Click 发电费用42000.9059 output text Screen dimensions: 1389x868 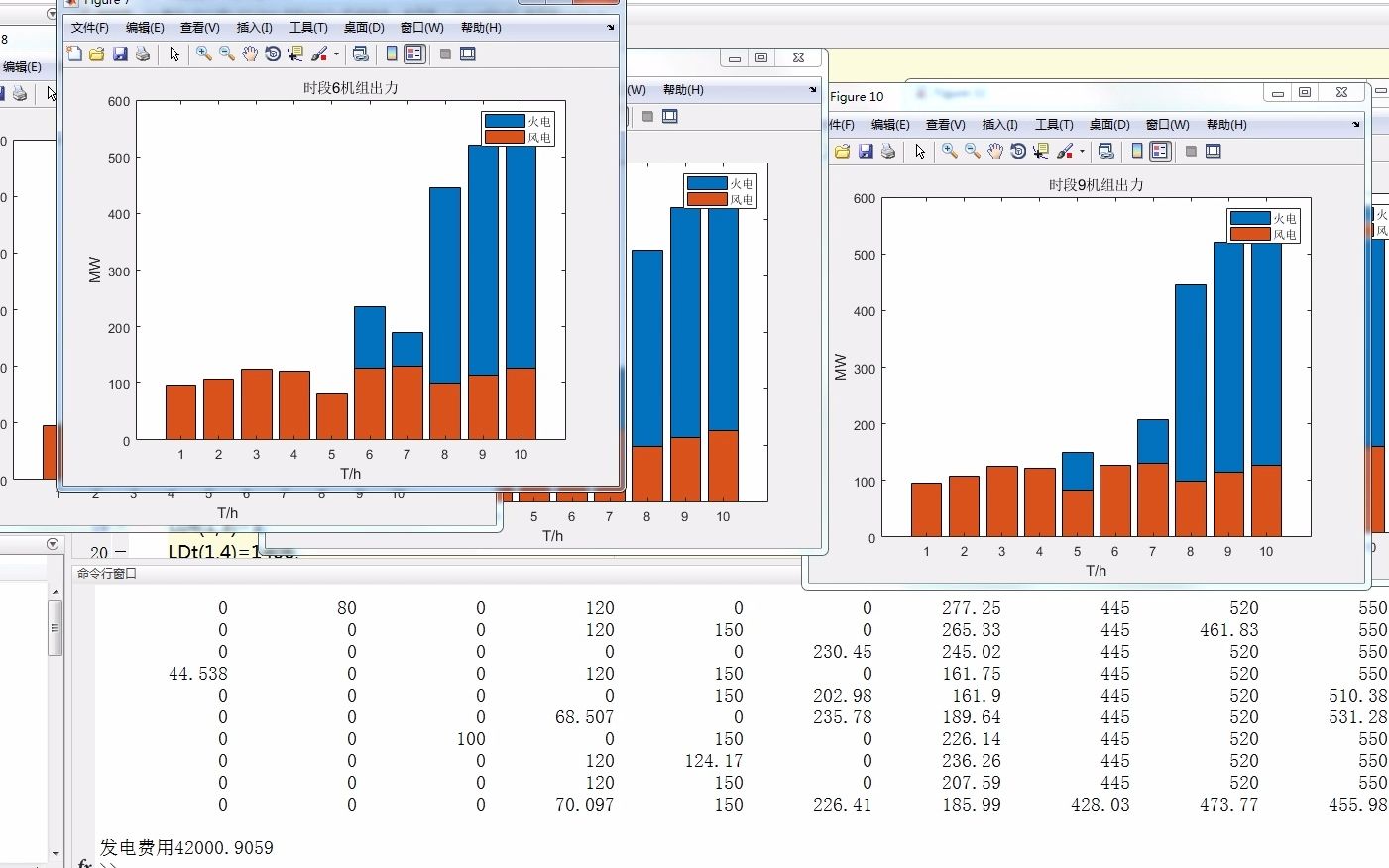click(186, 847)
